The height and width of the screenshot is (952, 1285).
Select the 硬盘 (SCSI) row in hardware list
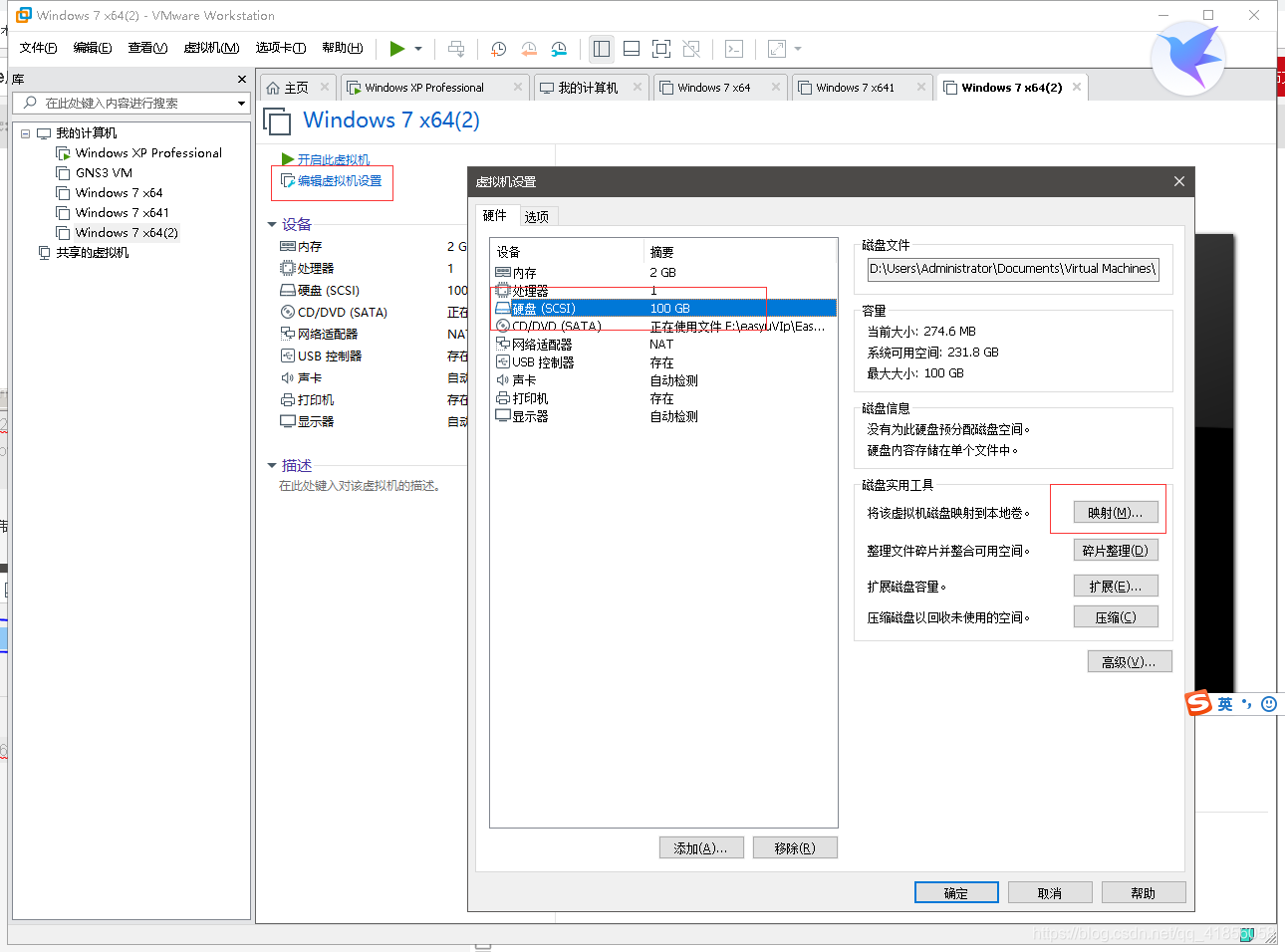click(664, 309)
